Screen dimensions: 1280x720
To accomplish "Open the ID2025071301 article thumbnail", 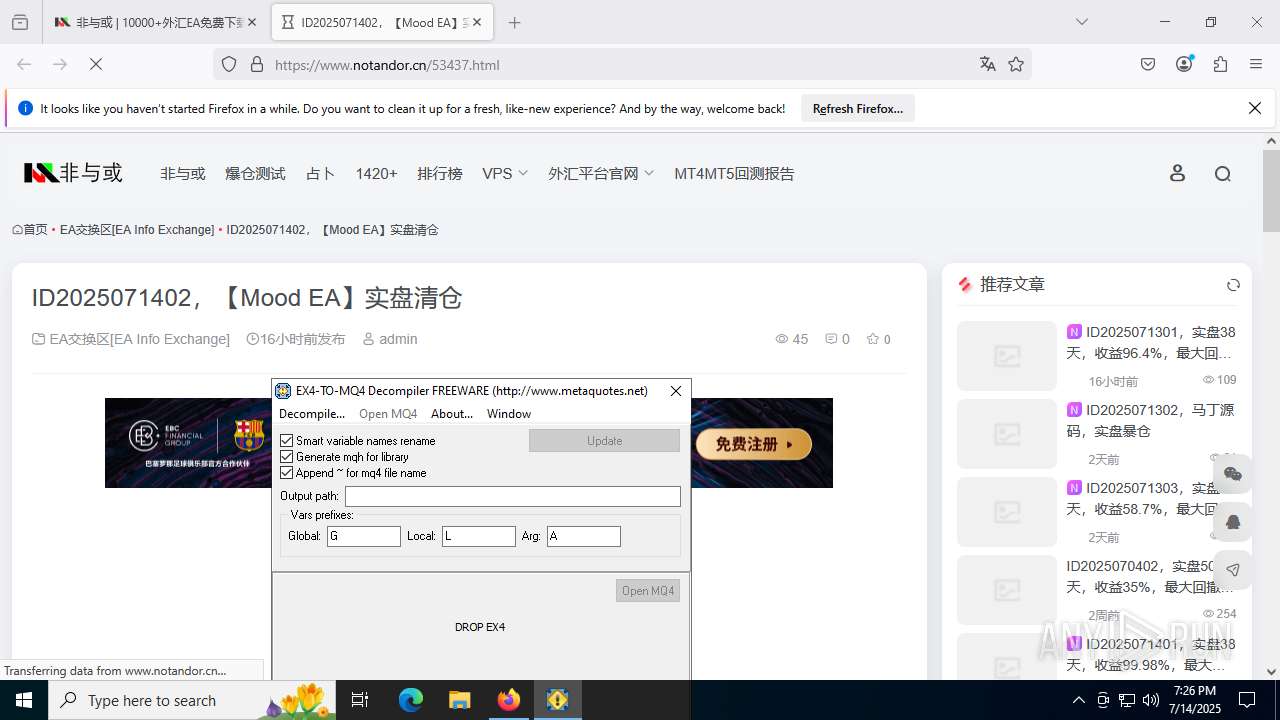I will 1007,356.
